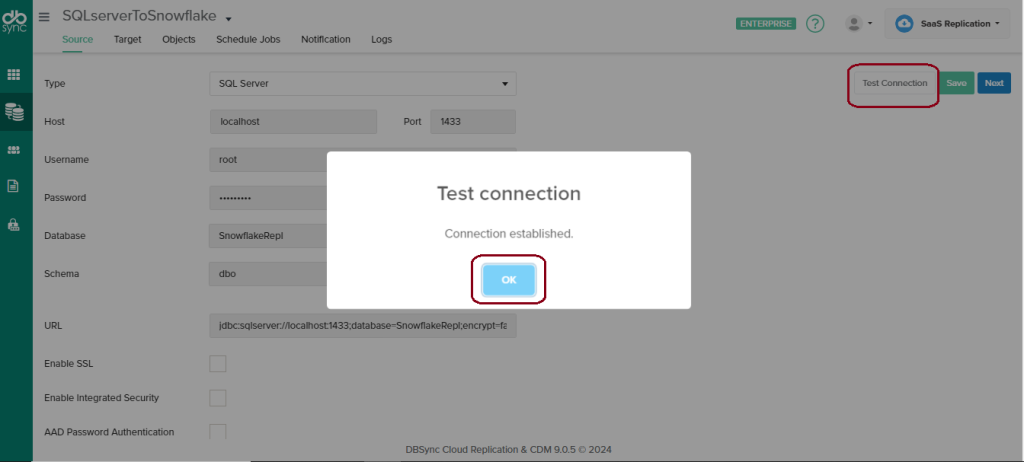Click the jdbc URL field
1024x462 pixels.
click(362, 325)
